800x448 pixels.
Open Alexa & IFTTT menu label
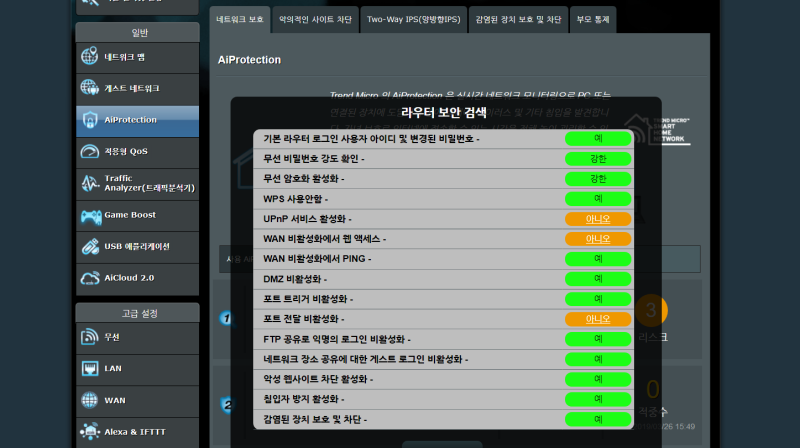point(135,432)
